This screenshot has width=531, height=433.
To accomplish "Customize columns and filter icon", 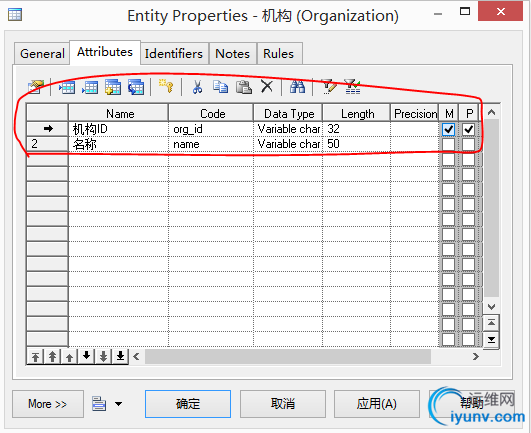I will coord(329,87).
